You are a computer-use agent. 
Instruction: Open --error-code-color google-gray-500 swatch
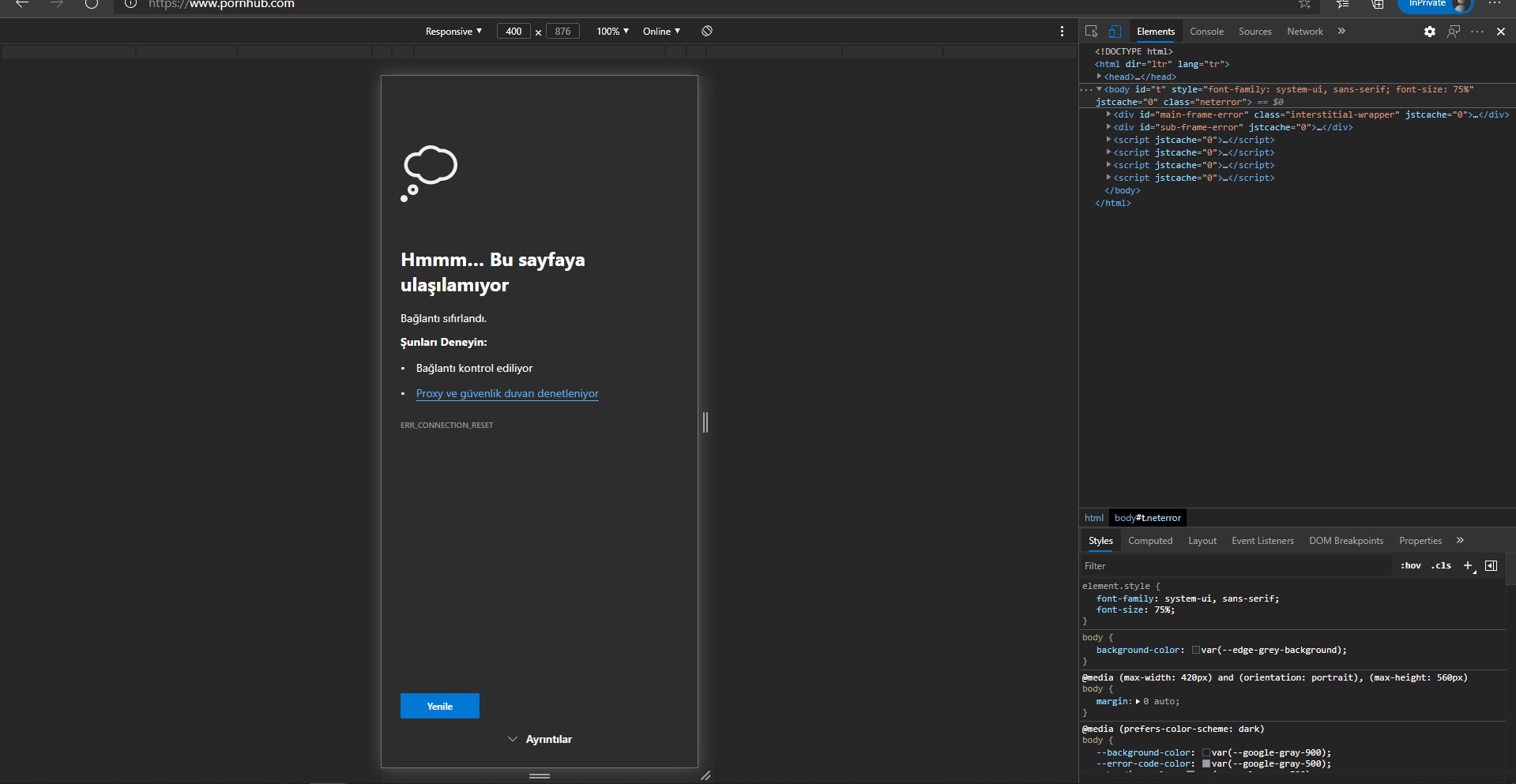pos(1206,763)
